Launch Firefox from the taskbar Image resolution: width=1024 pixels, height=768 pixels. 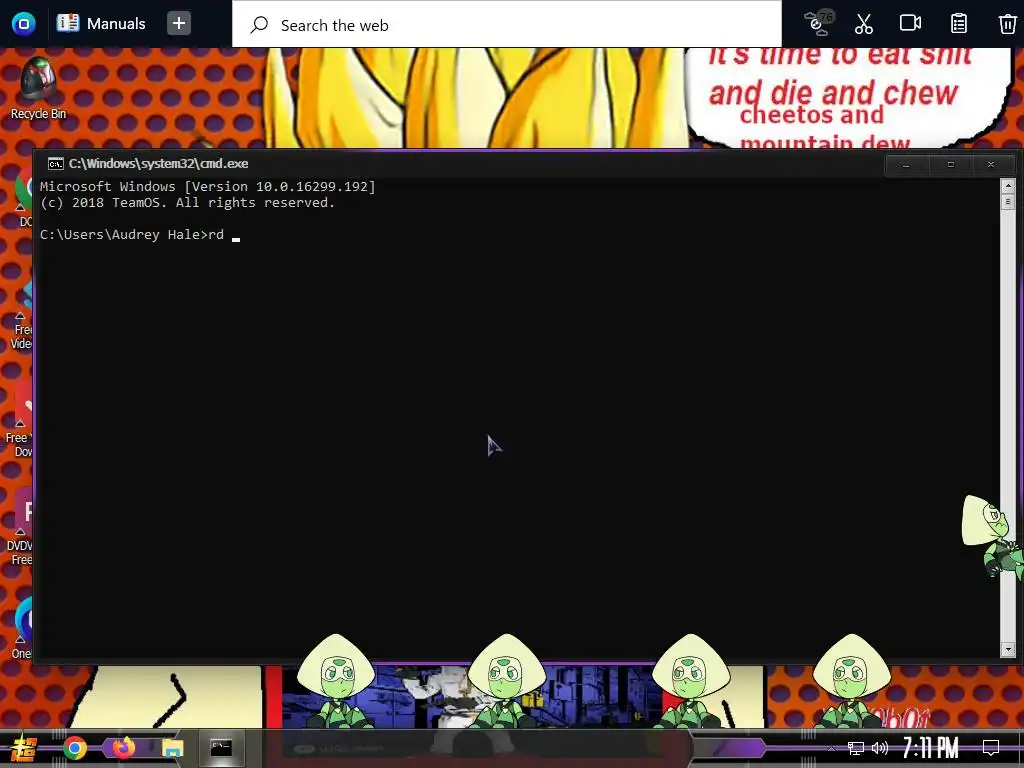click(x=123, y=747)
